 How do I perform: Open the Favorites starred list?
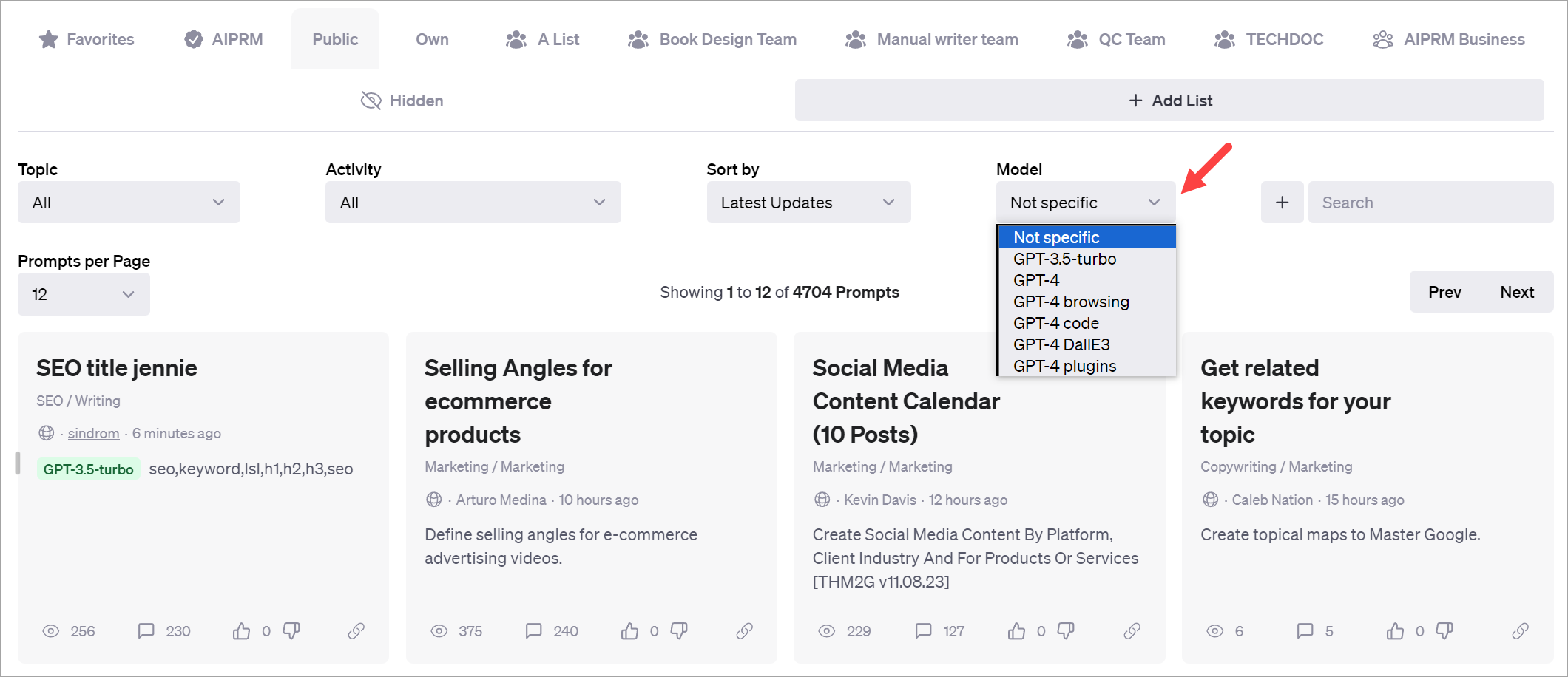pos(87,39)
